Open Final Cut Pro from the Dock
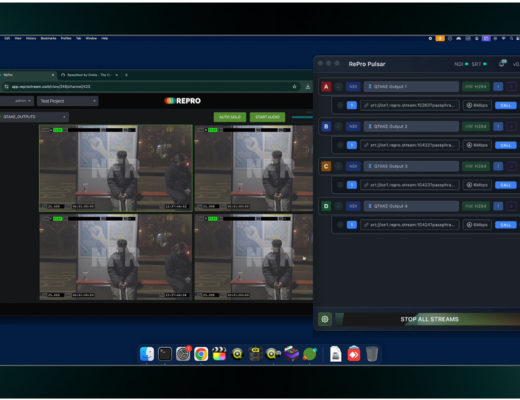520x400 pixels. (x=219, y=354)
